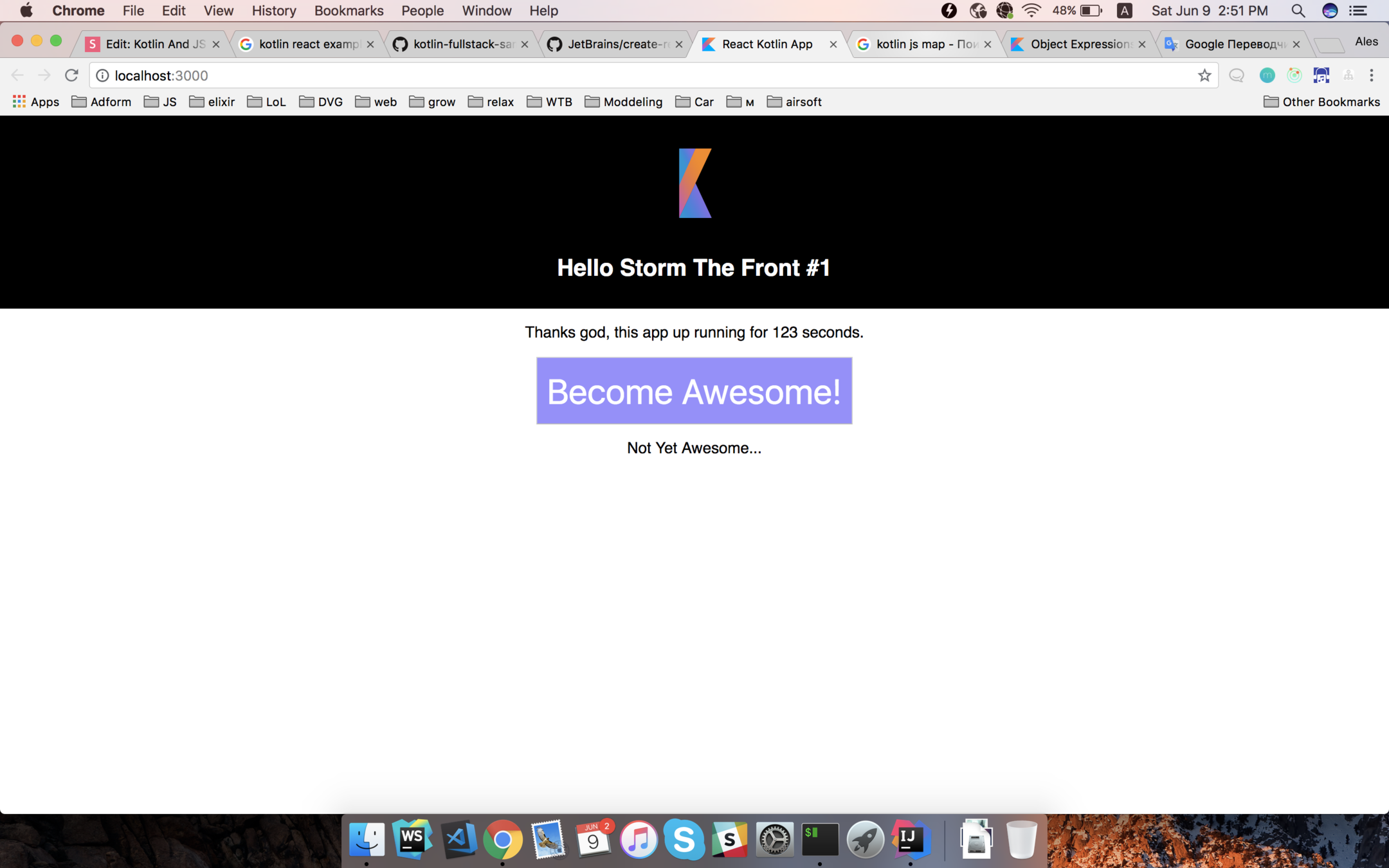Bookmark this page with star icon
Screen dimensions: 1389x868
click(1204, 75)
